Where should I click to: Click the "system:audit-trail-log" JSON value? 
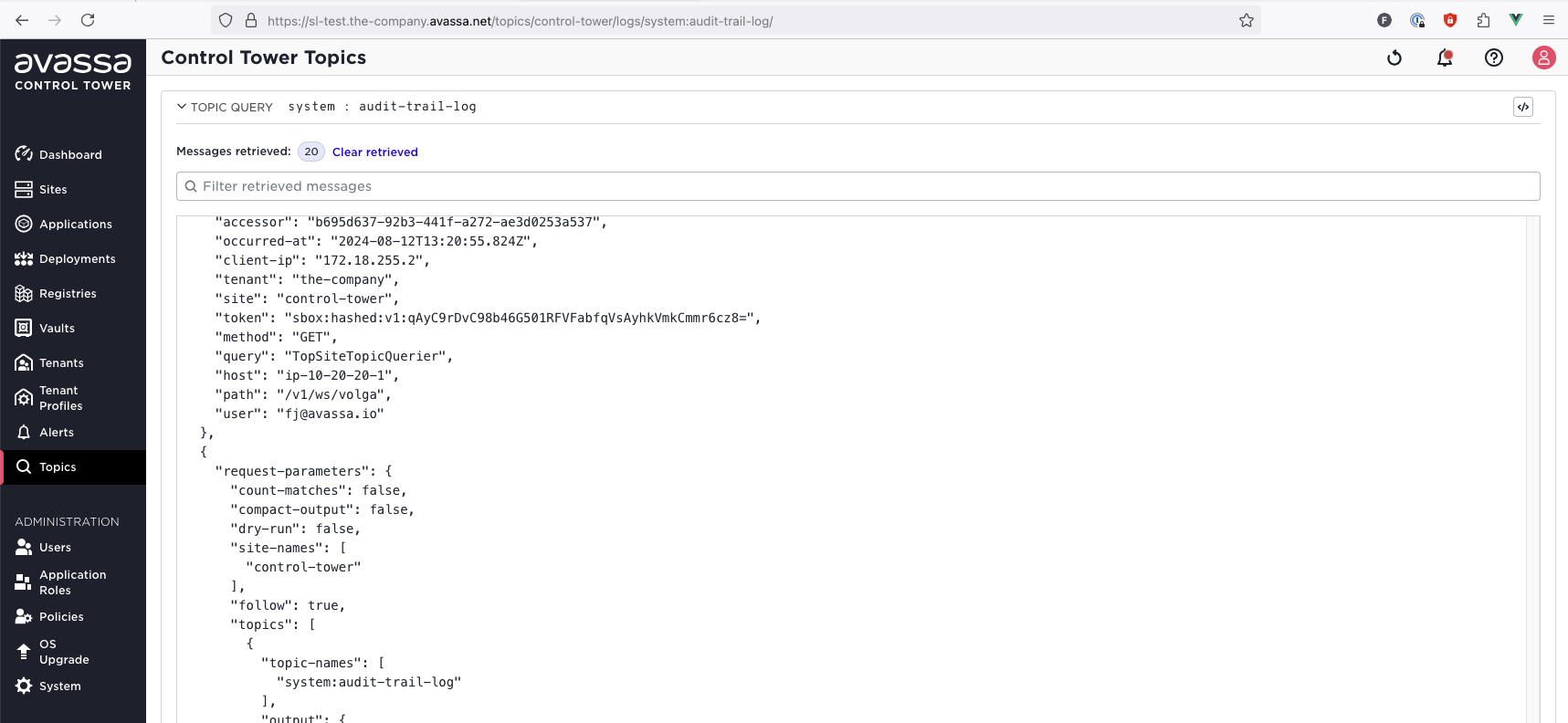point(369,682)
